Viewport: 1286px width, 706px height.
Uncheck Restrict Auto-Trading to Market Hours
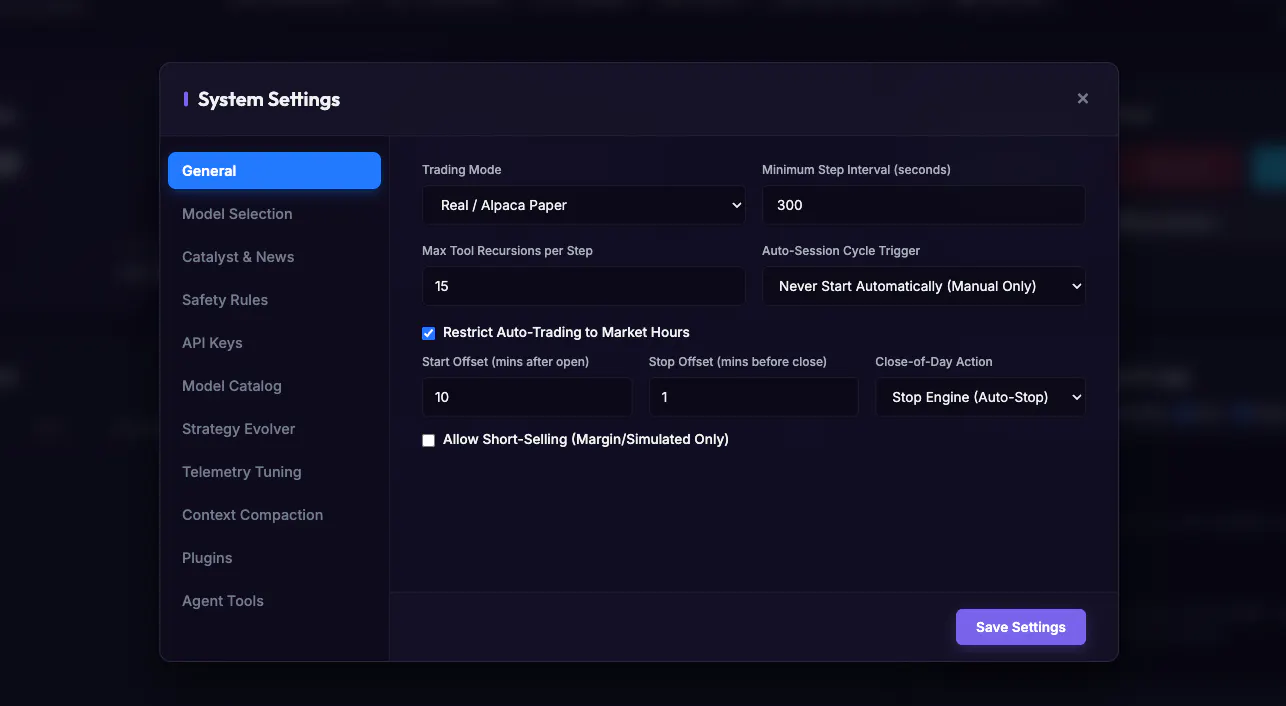click(x=429, y=332)
